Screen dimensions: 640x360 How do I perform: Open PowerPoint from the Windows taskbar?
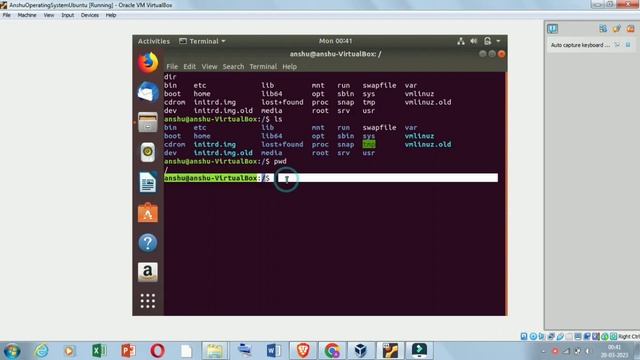click(x=128, y=351)
